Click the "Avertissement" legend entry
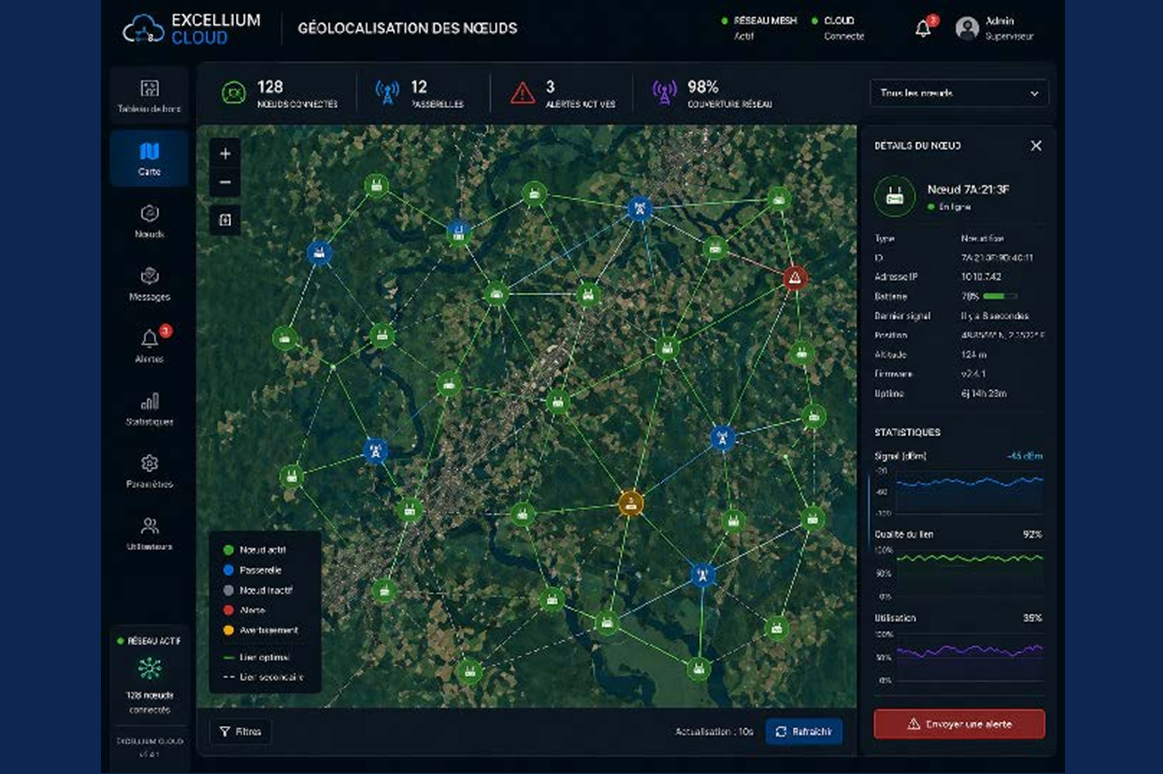The height and width of the screenshot is (774, 1163). 260,630
